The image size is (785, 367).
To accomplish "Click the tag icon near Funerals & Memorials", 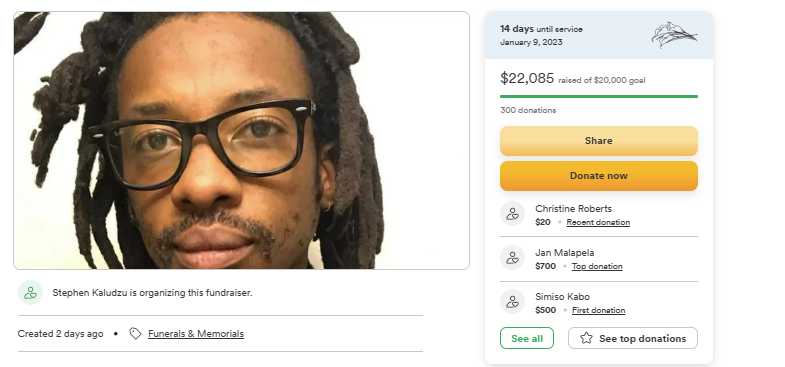I will click(x=135, y=333).
